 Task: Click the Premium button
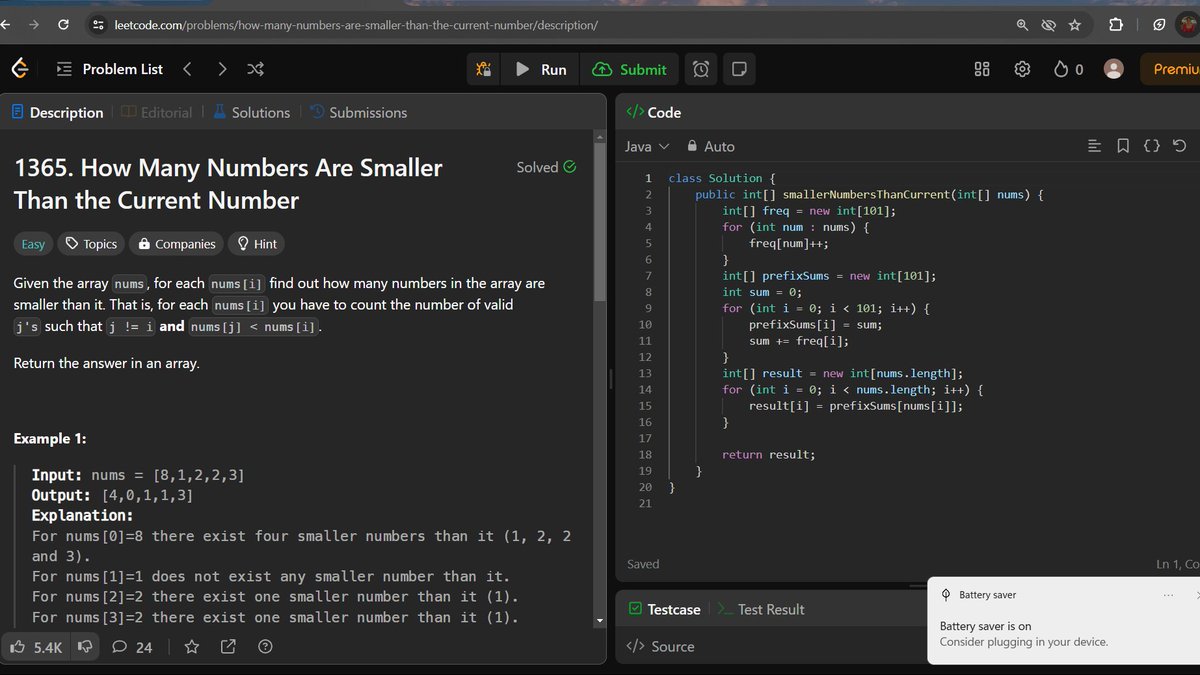coord(1170,69)
